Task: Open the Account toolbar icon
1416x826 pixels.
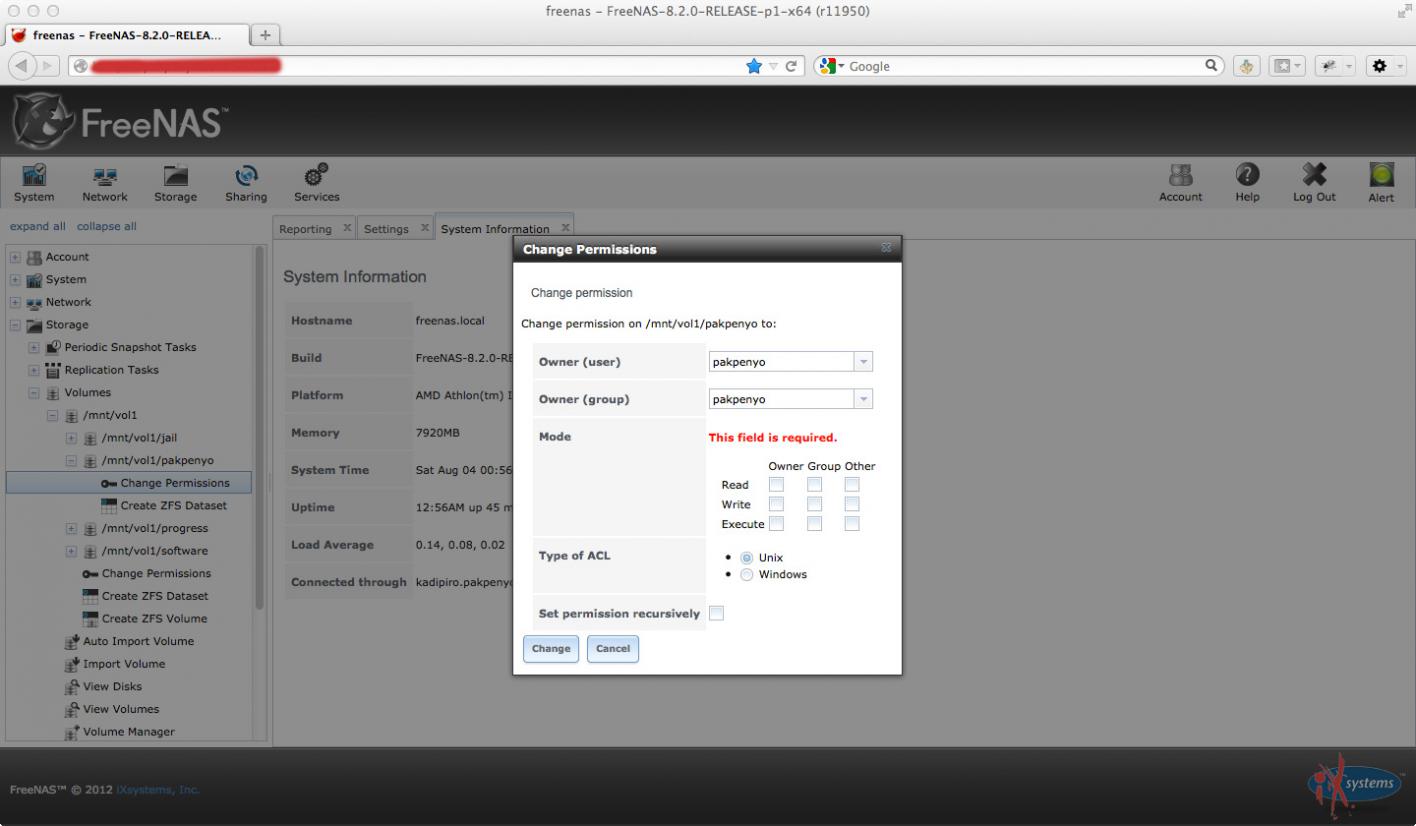Action: point(1180,183)
